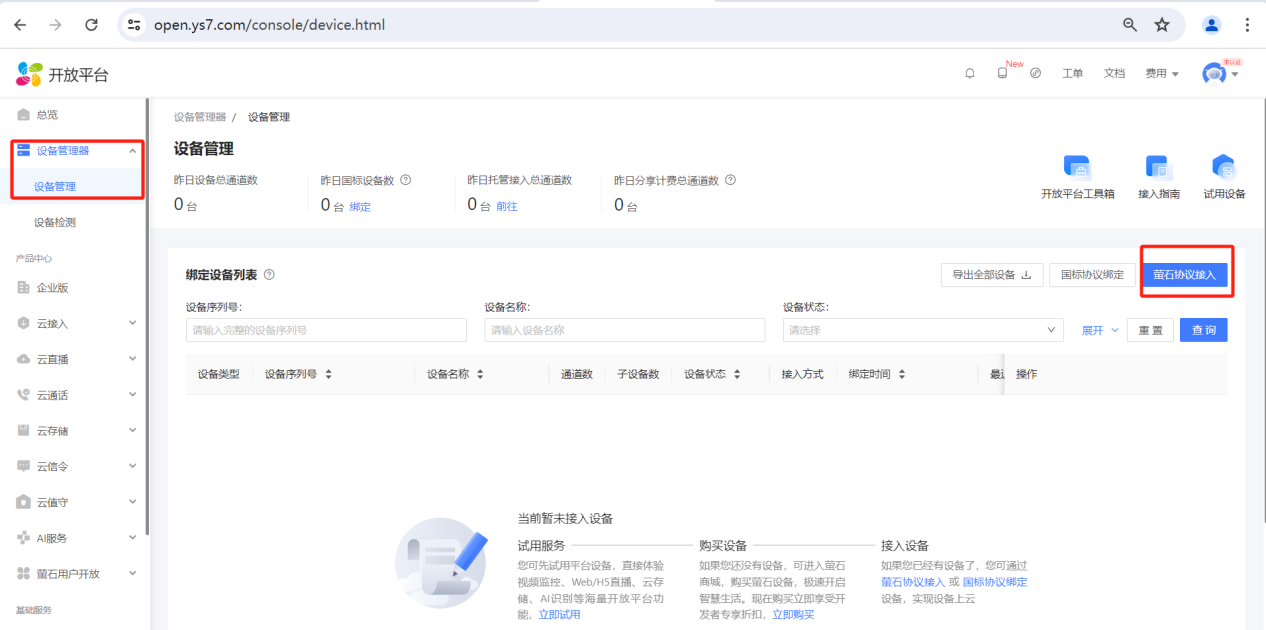Viewport: 1266px width, 630px height.
Task: Open the 接入指南 guide icon
Action: tap(1158, 168)
